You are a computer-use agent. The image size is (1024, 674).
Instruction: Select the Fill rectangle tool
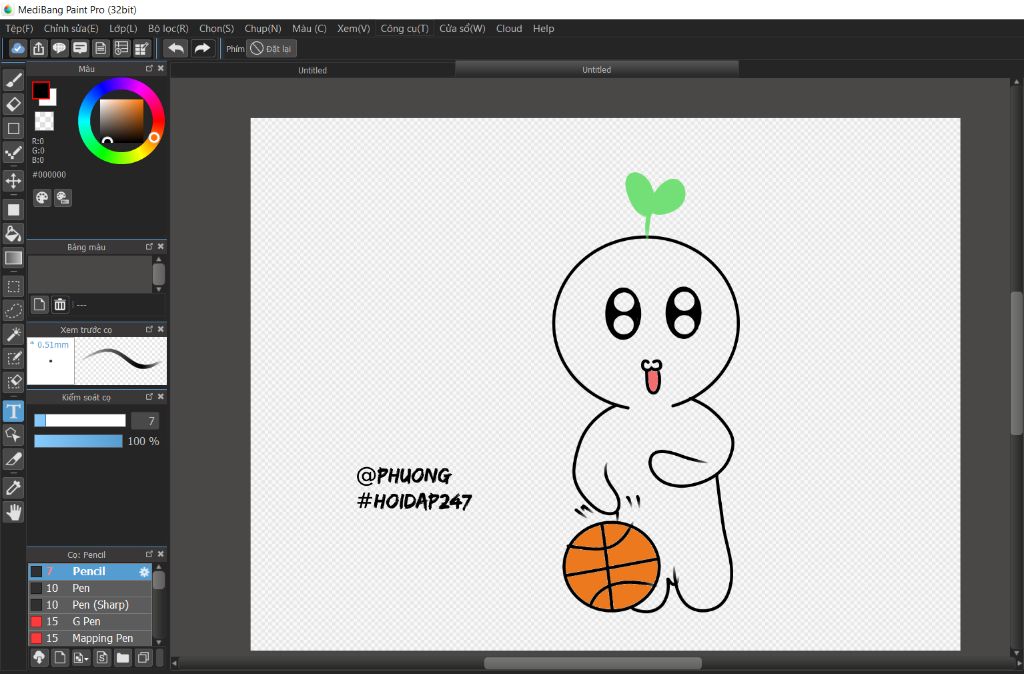click(x=13, y=210)
